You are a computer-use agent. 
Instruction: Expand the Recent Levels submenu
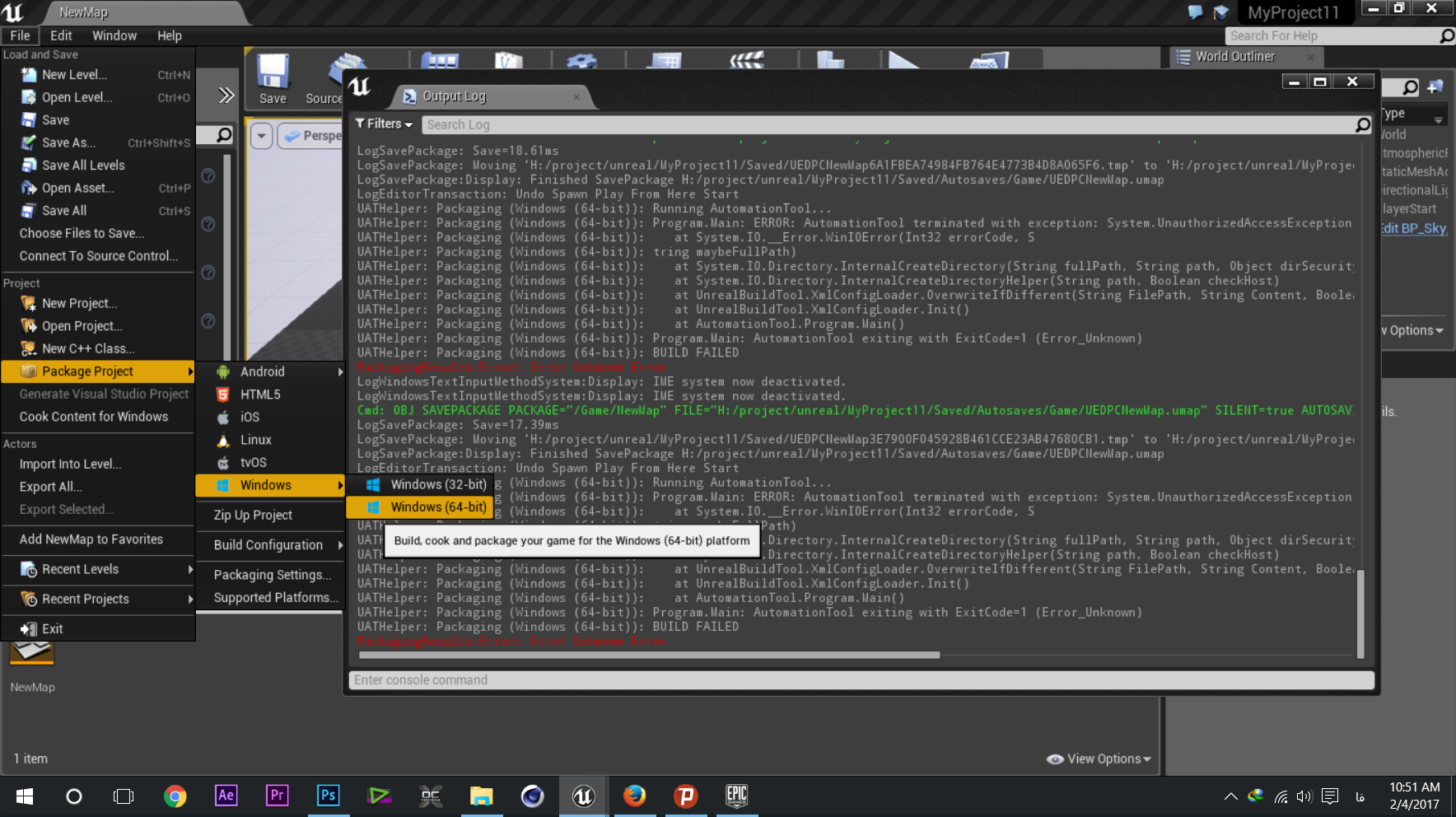pos(98,569)
